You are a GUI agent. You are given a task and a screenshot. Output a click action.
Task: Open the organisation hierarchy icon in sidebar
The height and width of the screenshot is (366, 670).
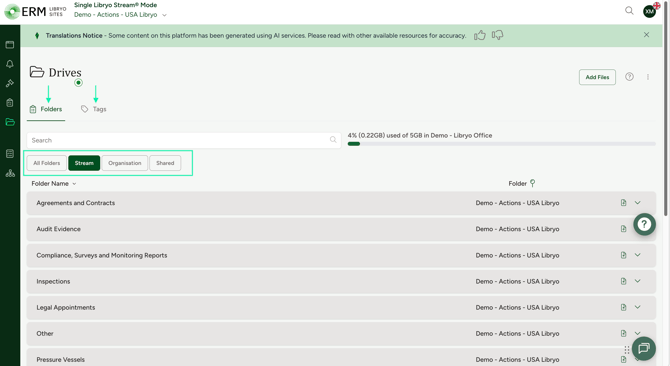coord(10,173)
